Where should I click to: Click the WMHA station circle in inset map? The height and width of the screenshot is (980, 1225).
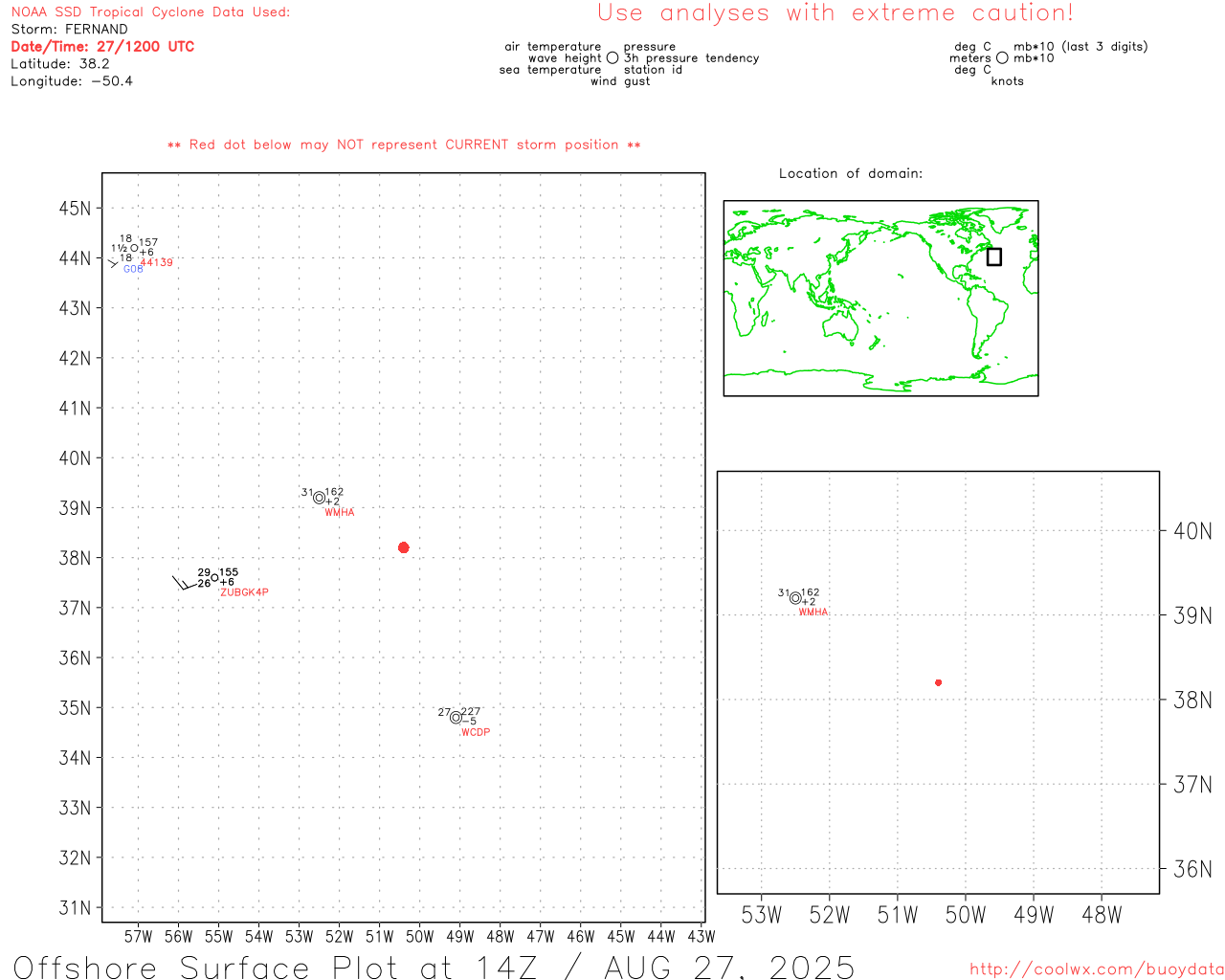(795, 598)
